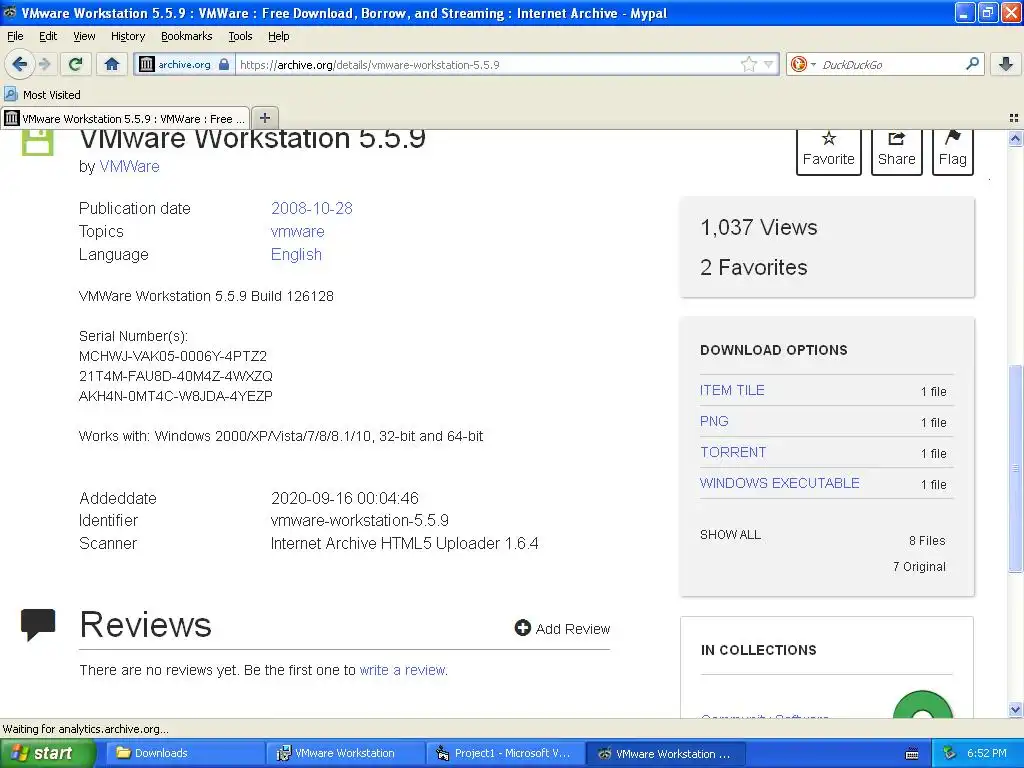Open the VMWare author link
This screenshot has height=768, width=1024.
[x=129, y=167]
